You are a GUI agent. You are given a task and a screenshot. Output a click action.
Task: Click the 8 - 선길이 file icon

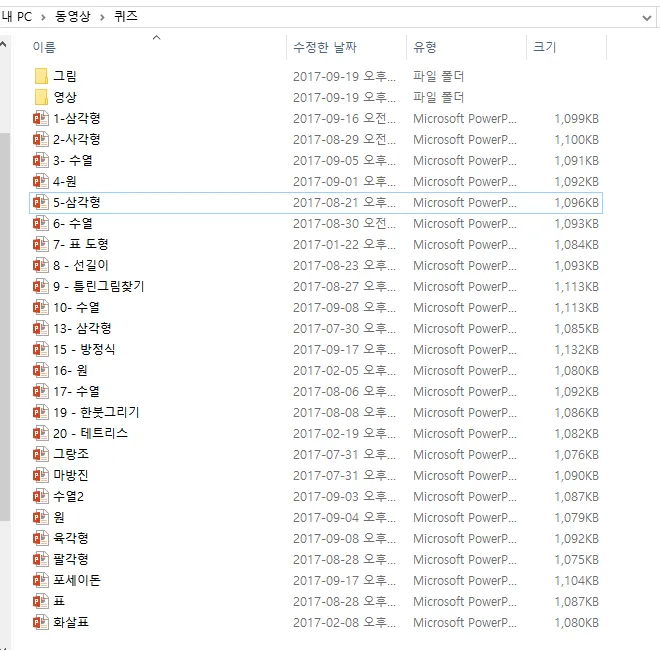point(41,266)
